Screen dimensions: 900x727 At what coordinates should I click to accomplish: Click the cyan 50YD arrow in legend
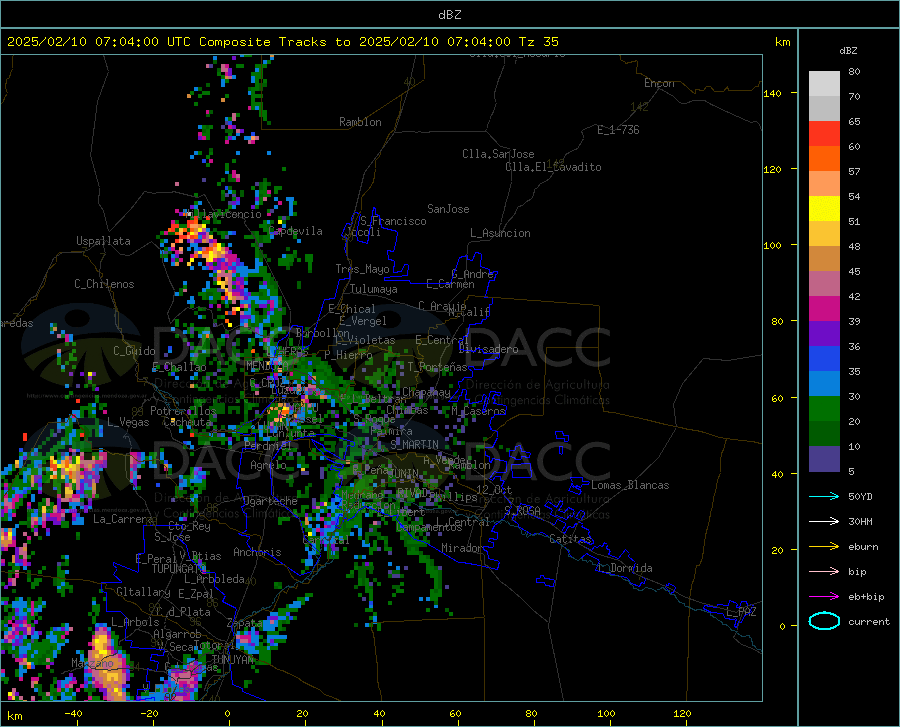click(x=824, y=496)
